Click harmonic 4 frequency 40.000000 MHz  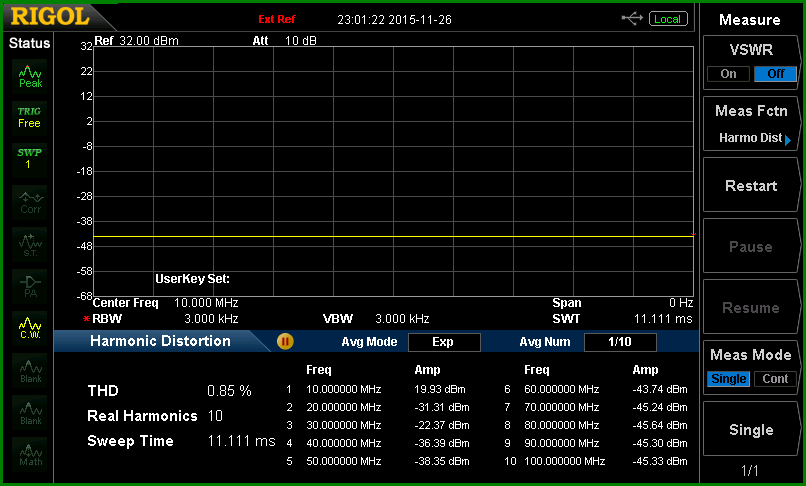pos(343,443)
